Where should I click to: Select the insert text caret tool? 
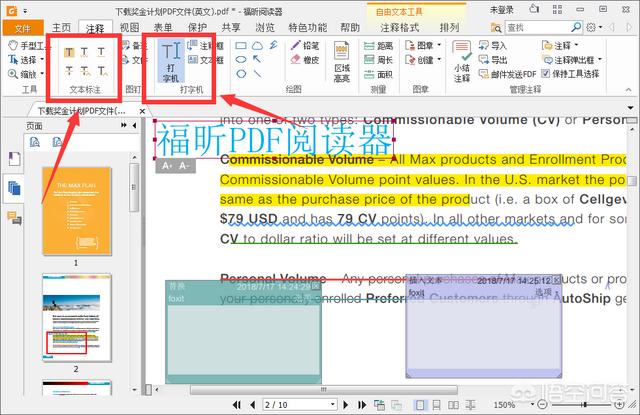pos(102,71)
